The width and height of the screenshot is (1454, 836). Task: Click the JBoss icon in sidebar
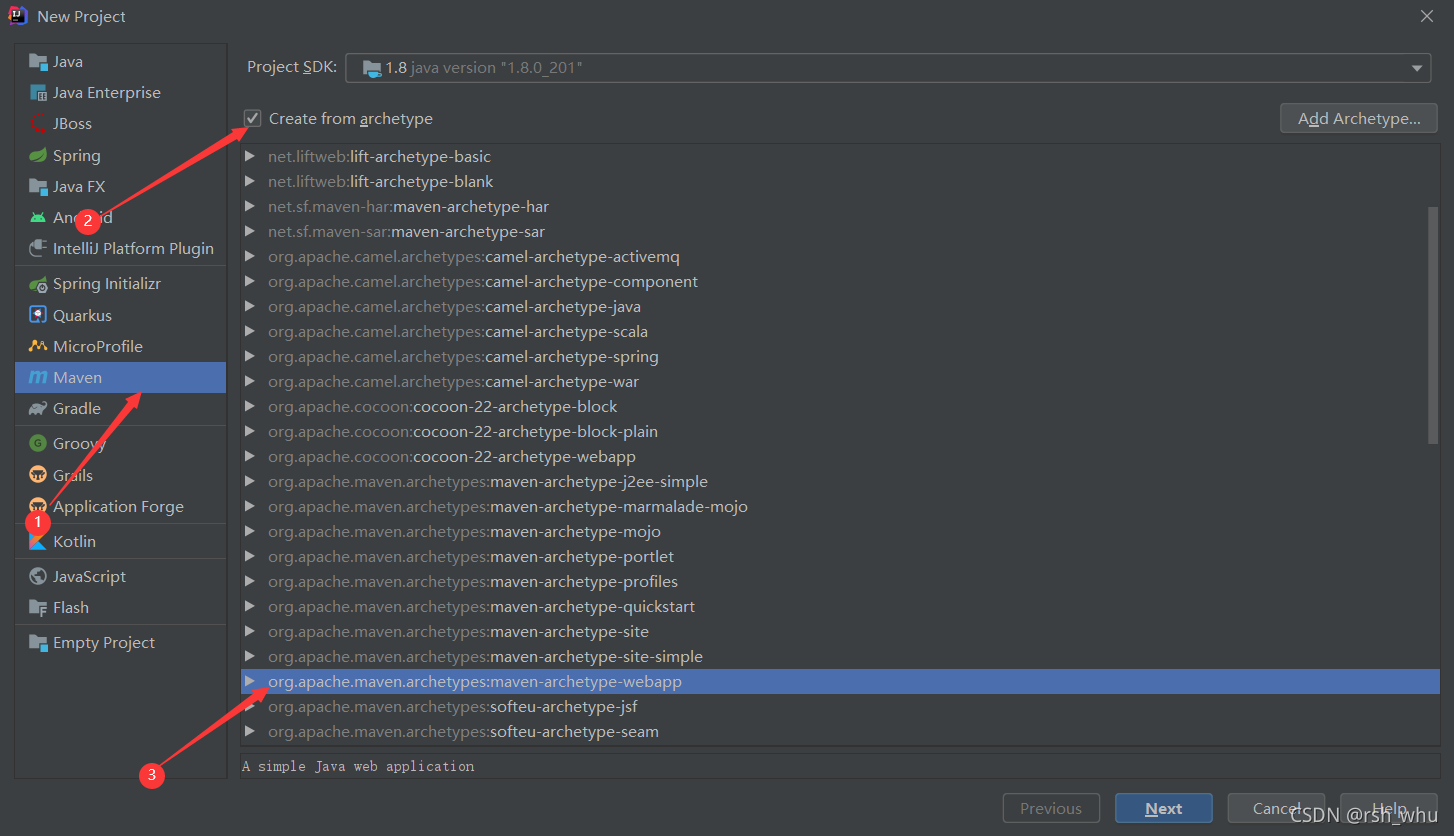pos(38,123)
